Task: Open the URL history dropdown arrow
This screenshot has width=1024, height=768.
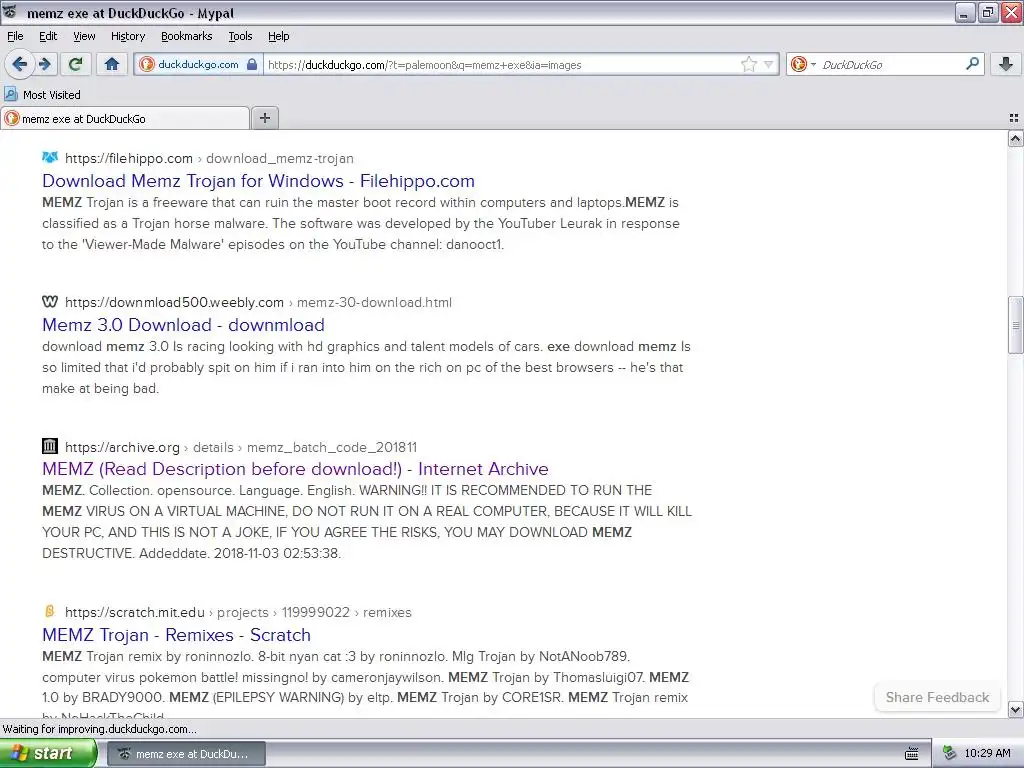Action: [769, 65]
